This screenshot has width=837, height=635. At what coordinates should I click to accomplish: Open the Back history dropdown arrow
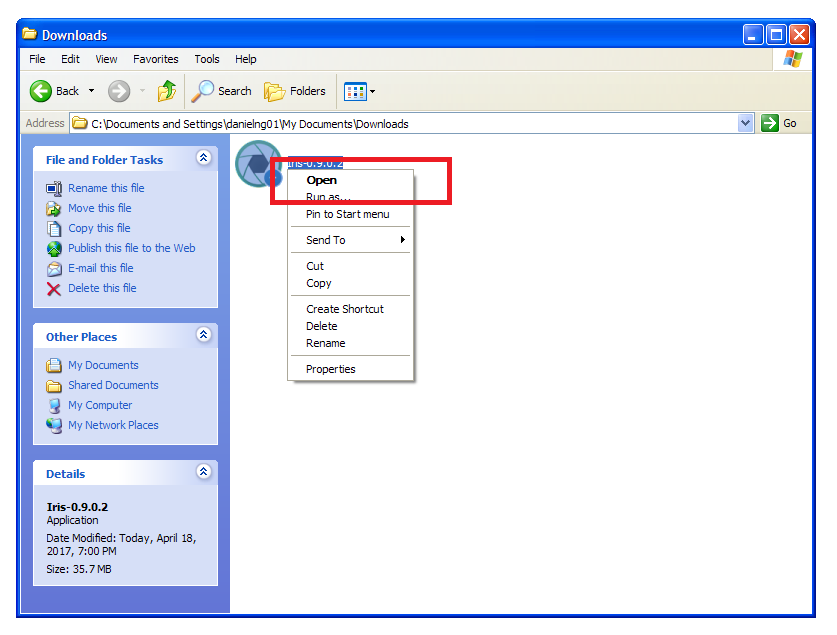[x=92, y=91]
